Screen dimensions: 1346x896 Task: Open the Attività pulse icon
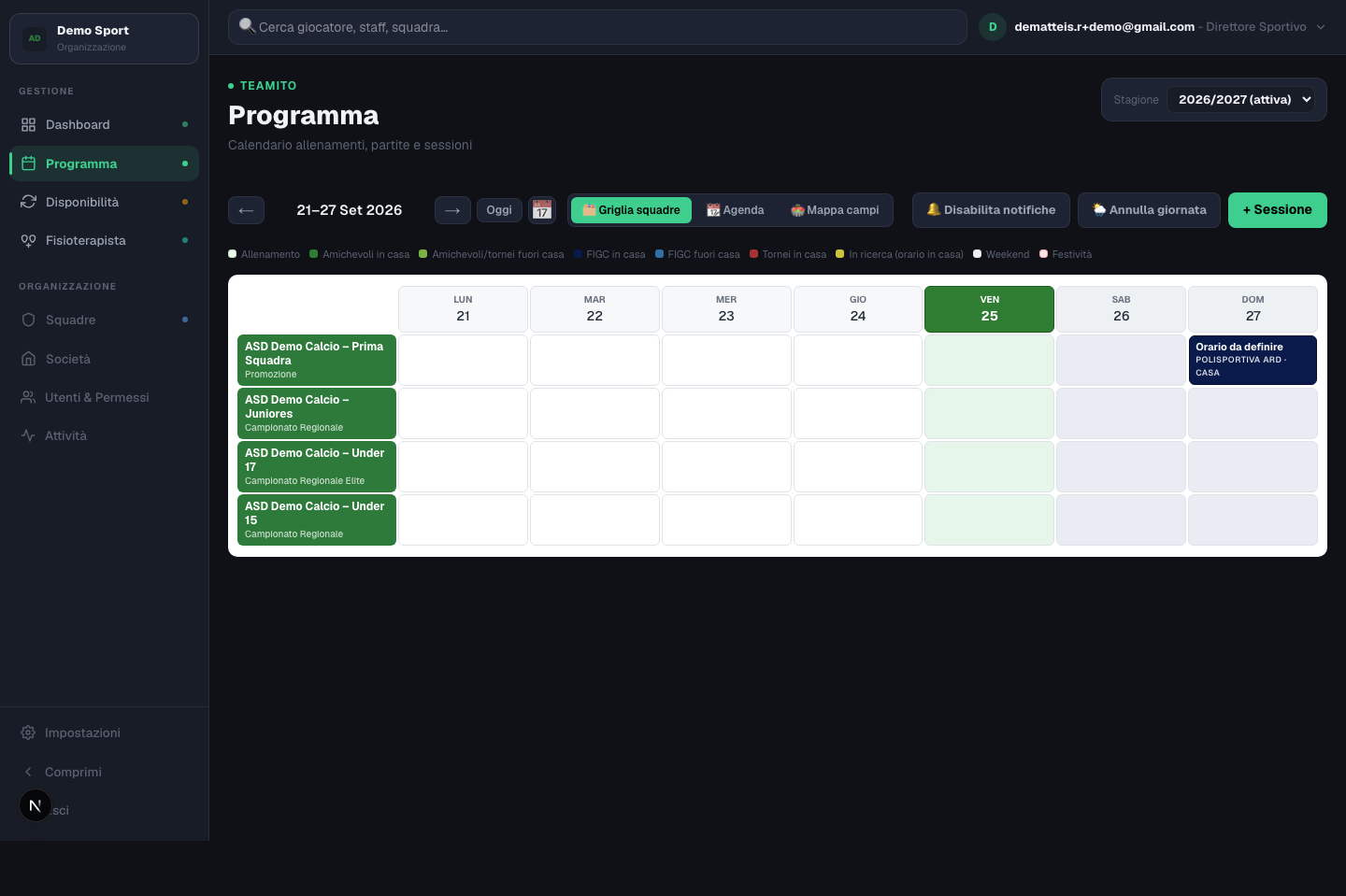pyautogui.click(x=28, y=435)
